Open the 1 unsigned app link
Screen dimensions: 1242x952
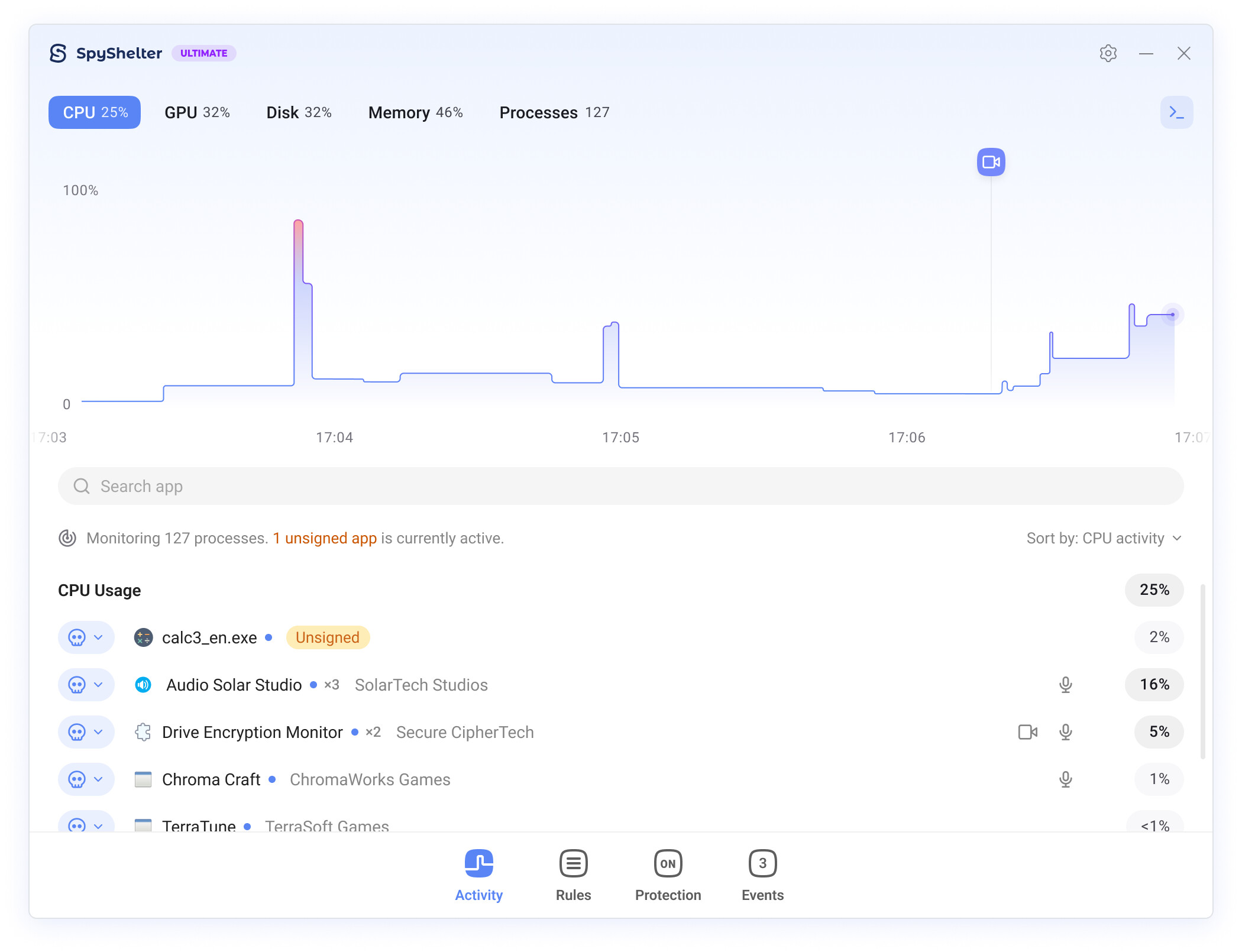pyautogui.click(x=325, y=538)
